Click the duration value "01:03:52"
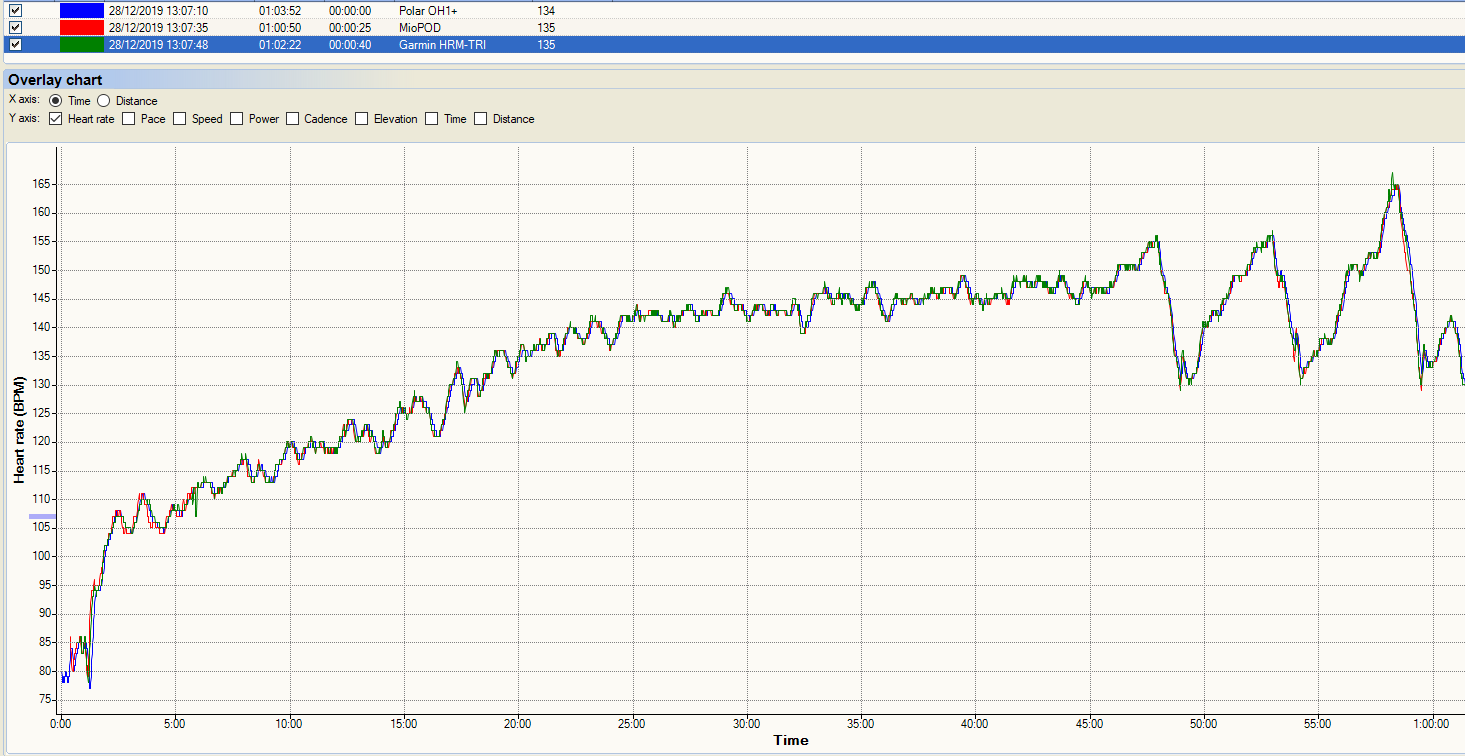Screen dimensions: 1465x756 click(280, 10)
